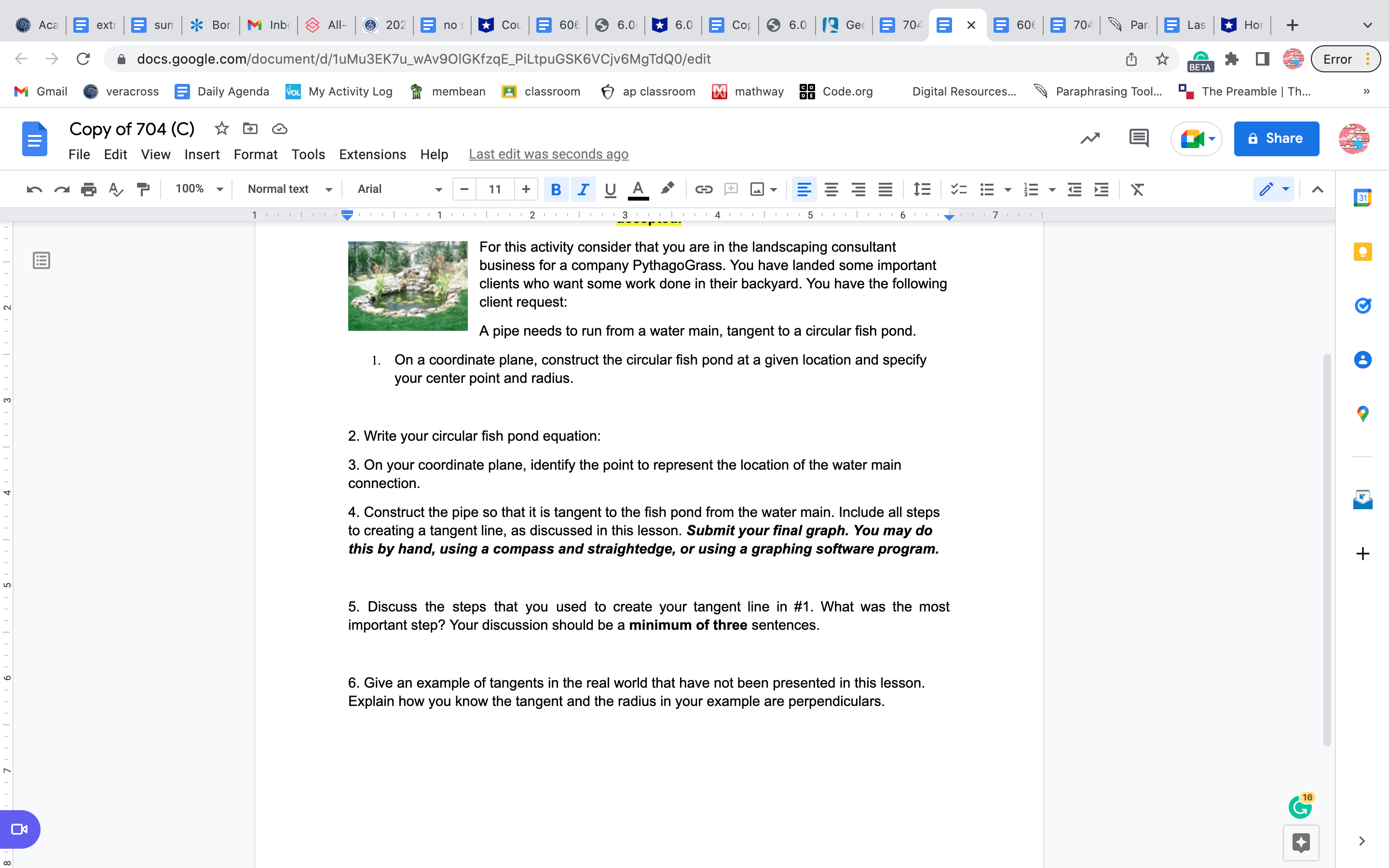Image resolution: width=1389 pixels, height=868 pixels.
Task: Click the Print icon in toolbar
Action: tap(88, 189)
